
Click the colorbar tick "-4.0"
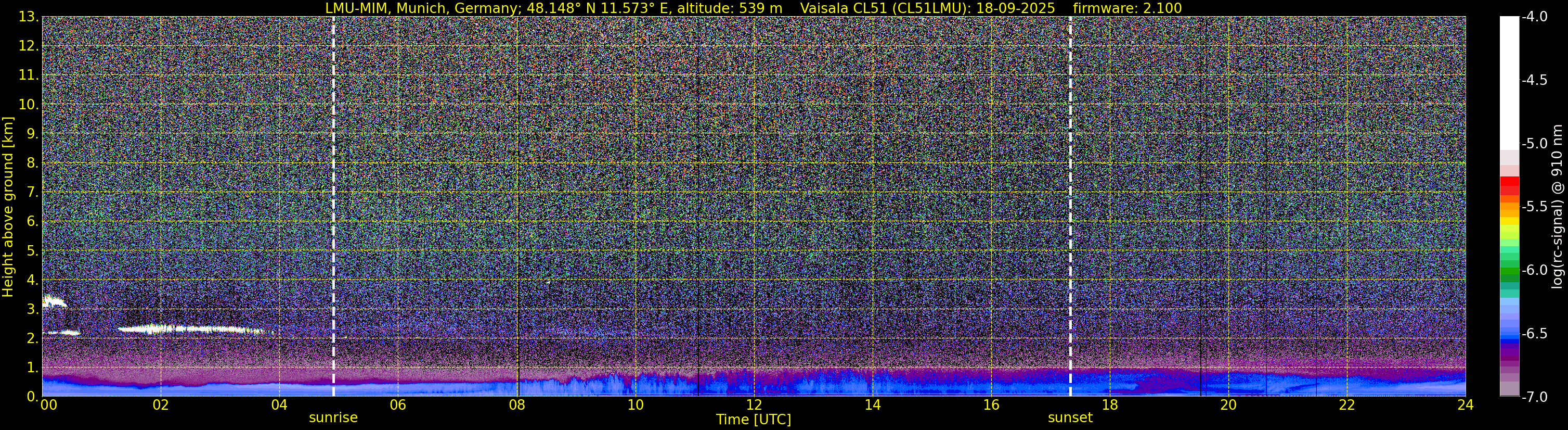pyautogui.click(x=1535, y=17)
